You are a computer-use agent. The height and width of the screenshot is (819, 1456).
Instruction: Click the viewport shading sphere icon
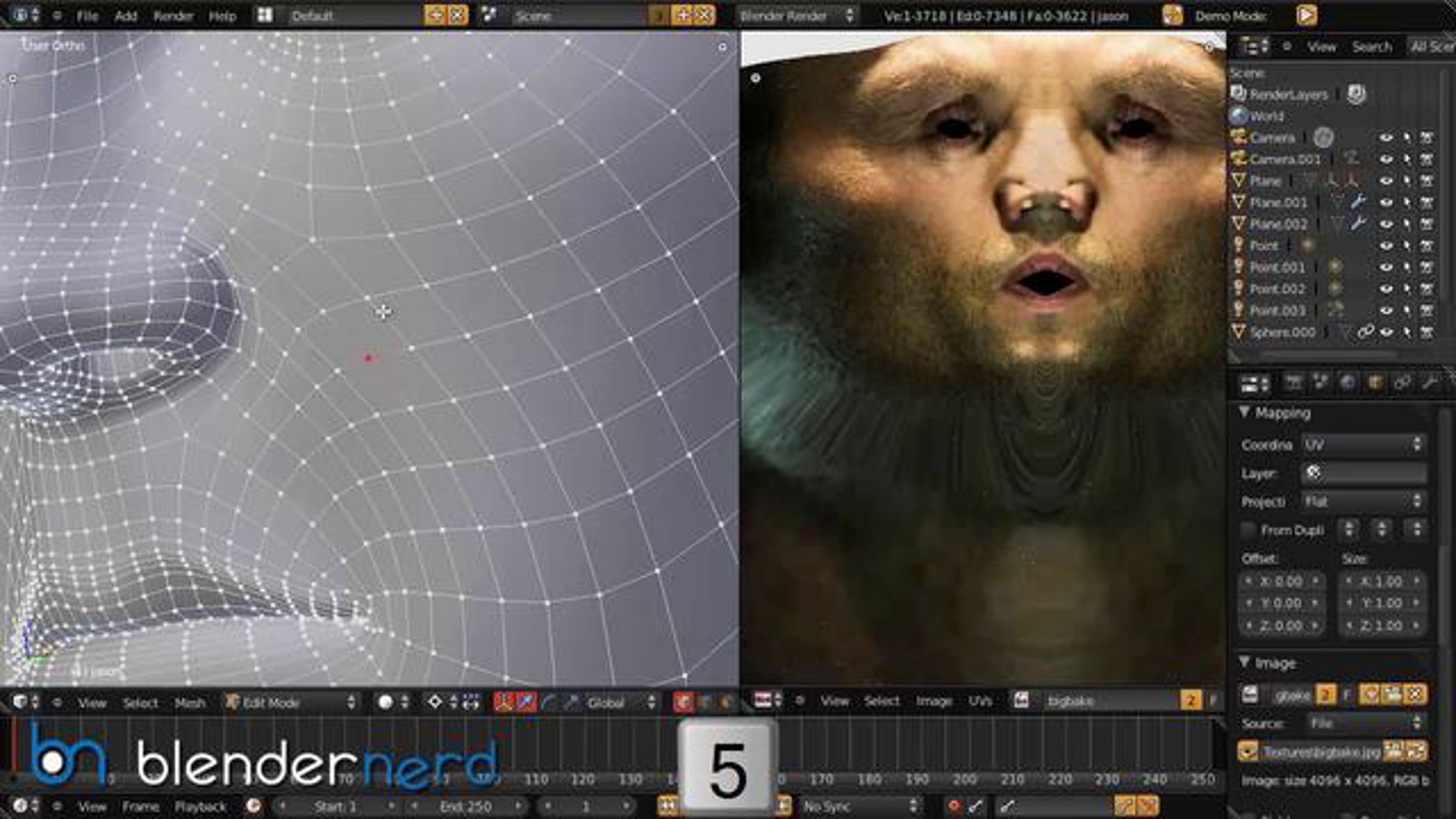click(x=385, y=703)
